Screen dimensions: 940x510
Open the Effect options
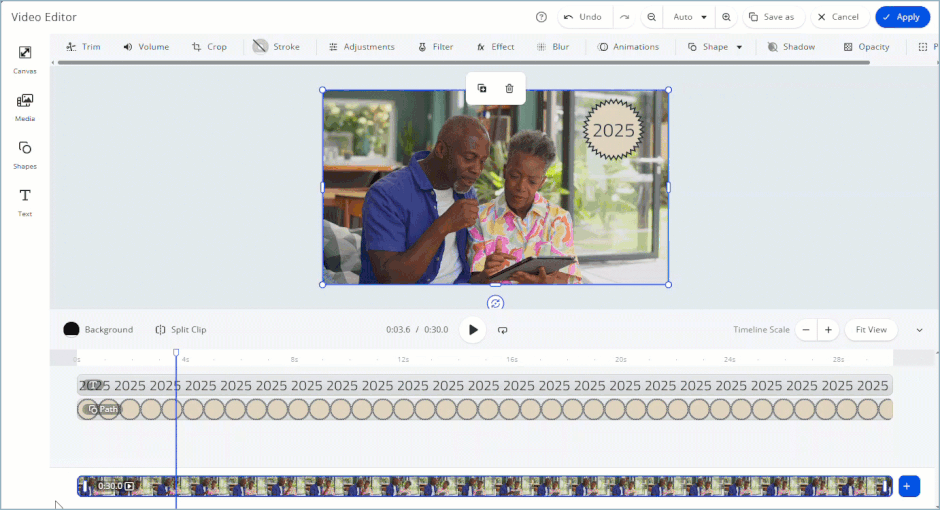coord(496,47)
